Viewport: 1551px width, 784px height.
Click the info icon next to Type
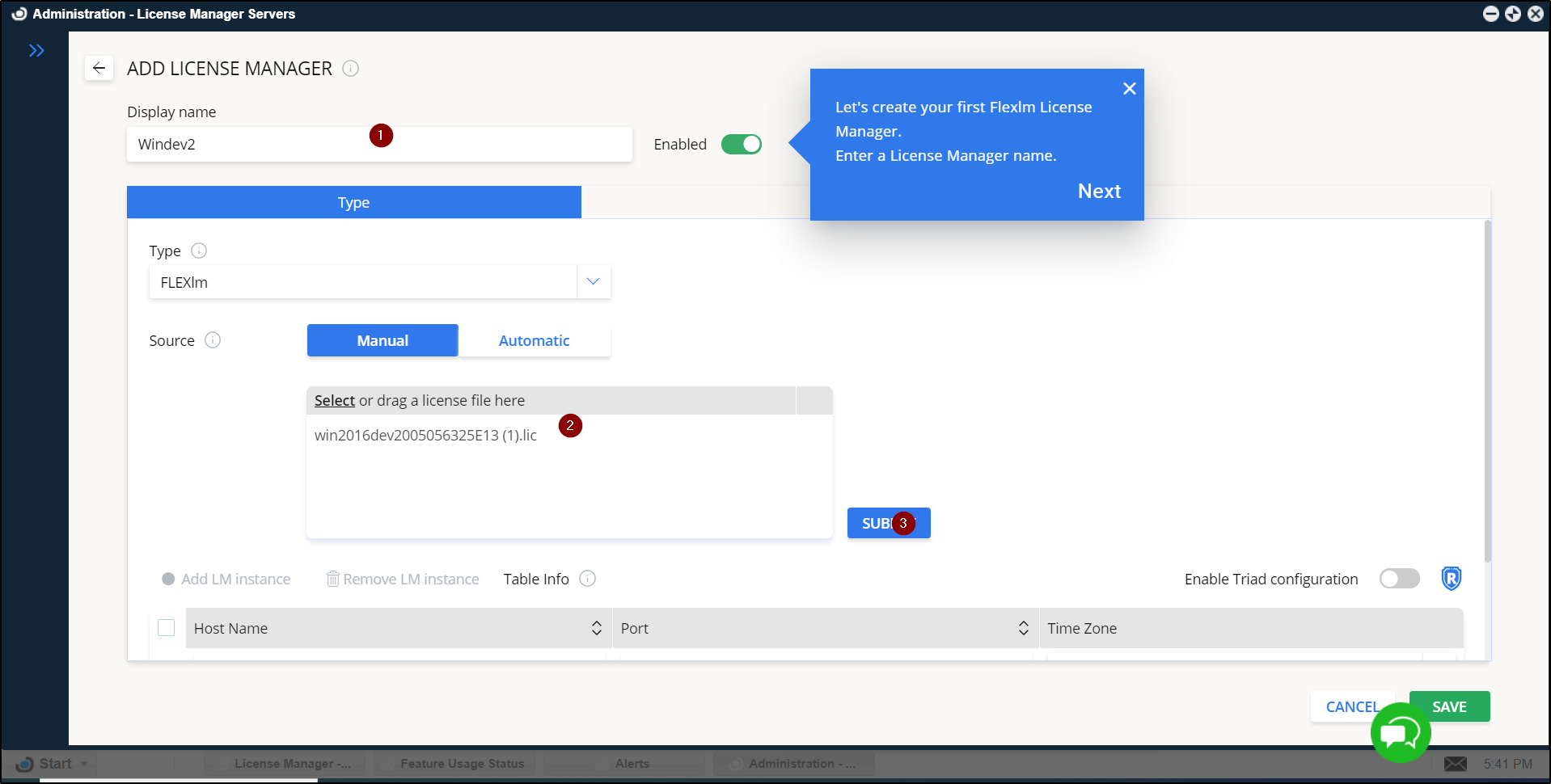click(x=198, y=251)
